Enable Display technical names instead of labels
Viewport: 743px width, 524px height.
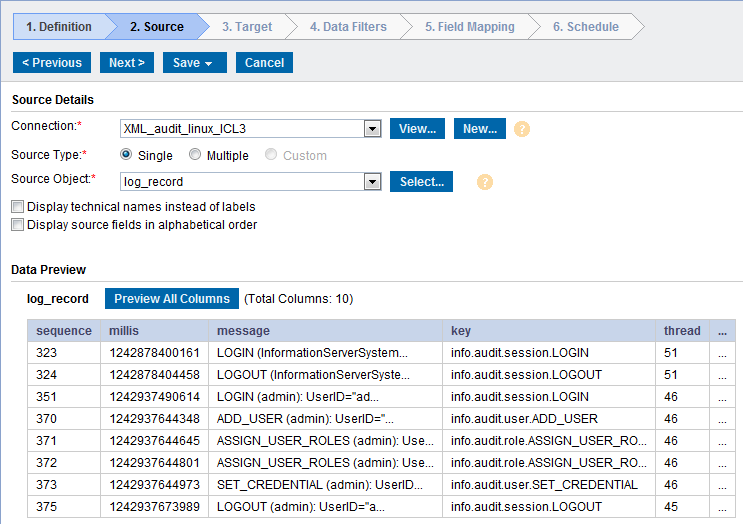click(x=18, y=207)
